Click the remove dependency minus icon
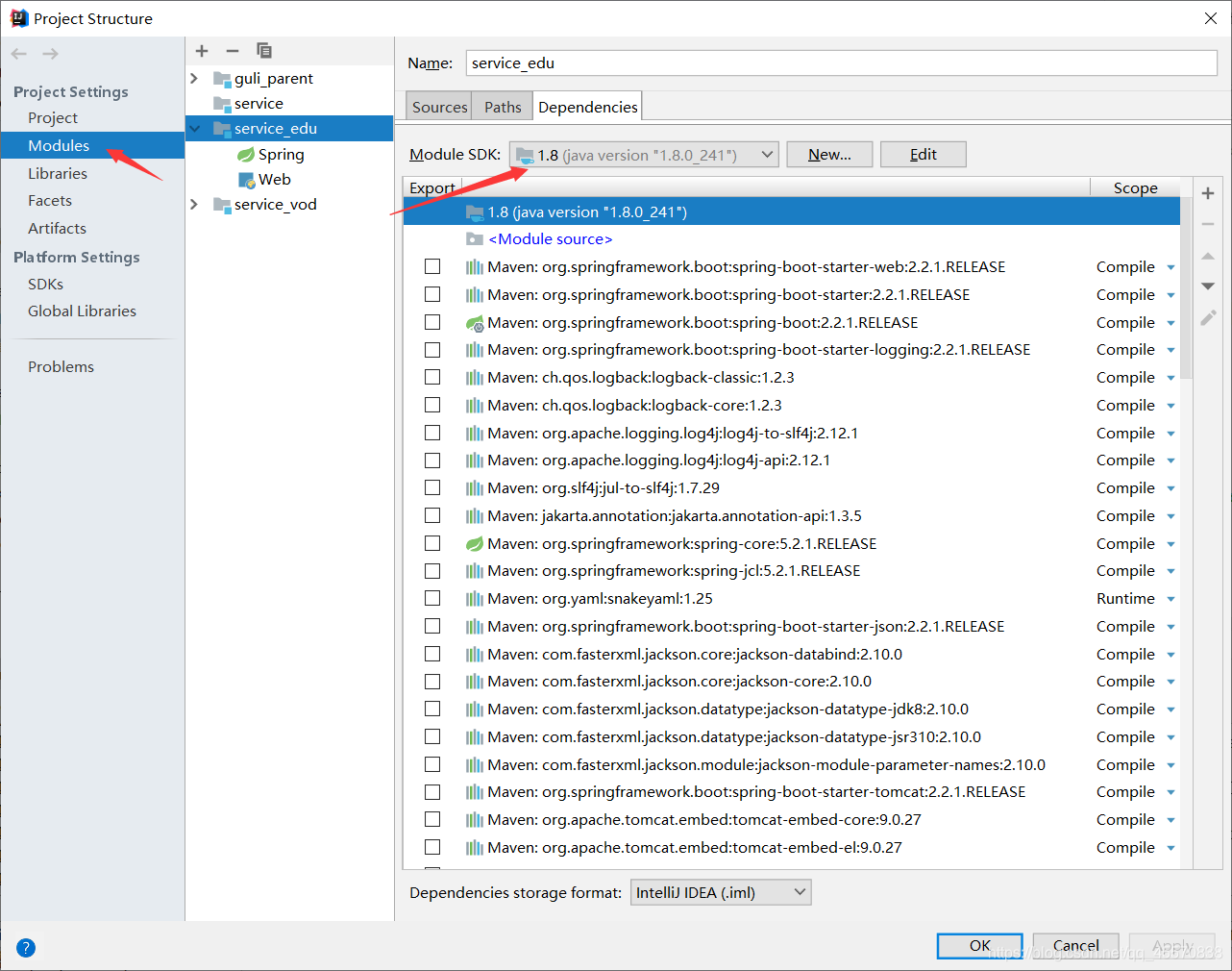 tap(1208, 223)
